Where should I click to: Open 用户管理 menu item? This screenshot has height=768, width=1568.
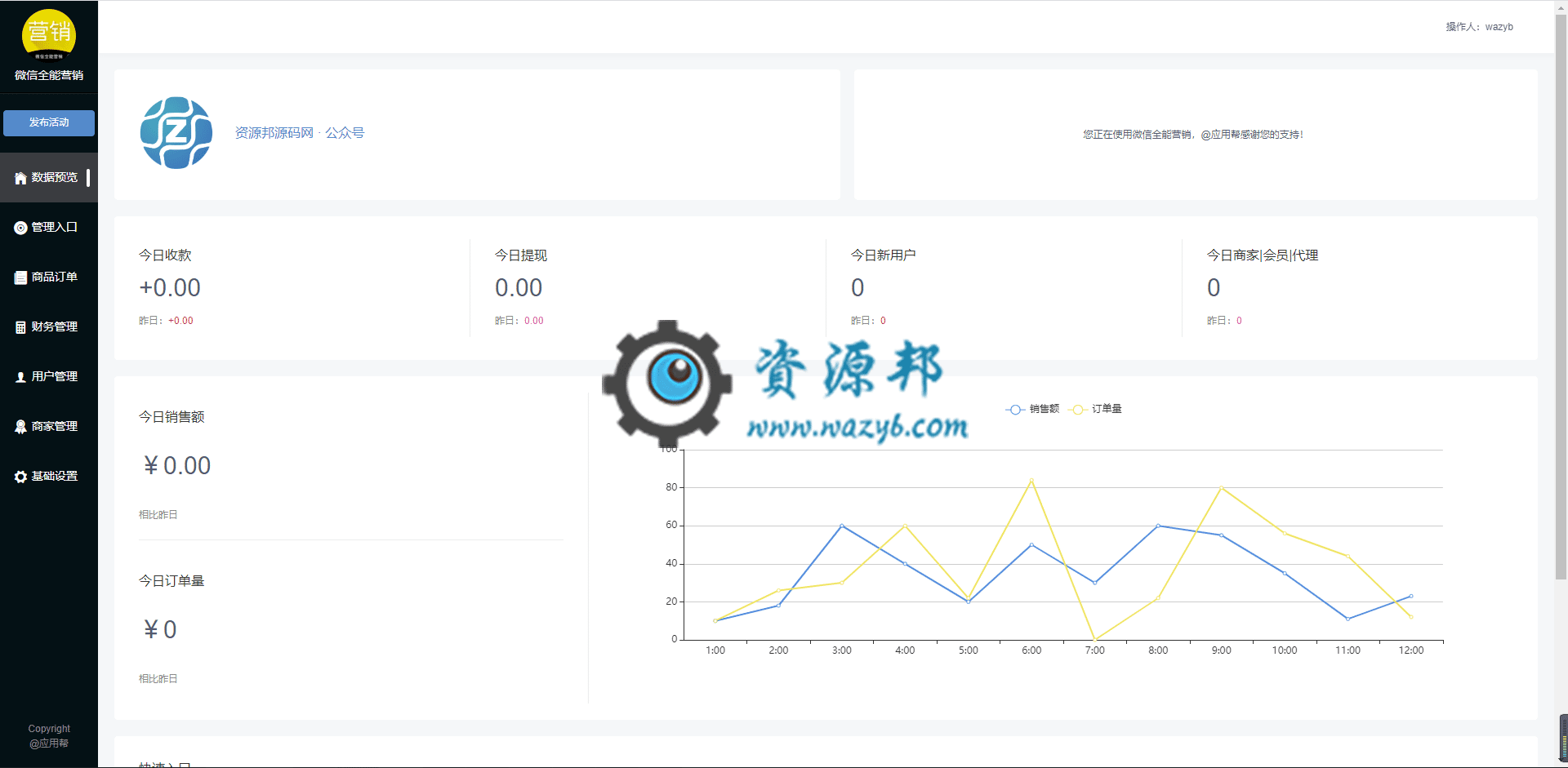tap(49, 376)
